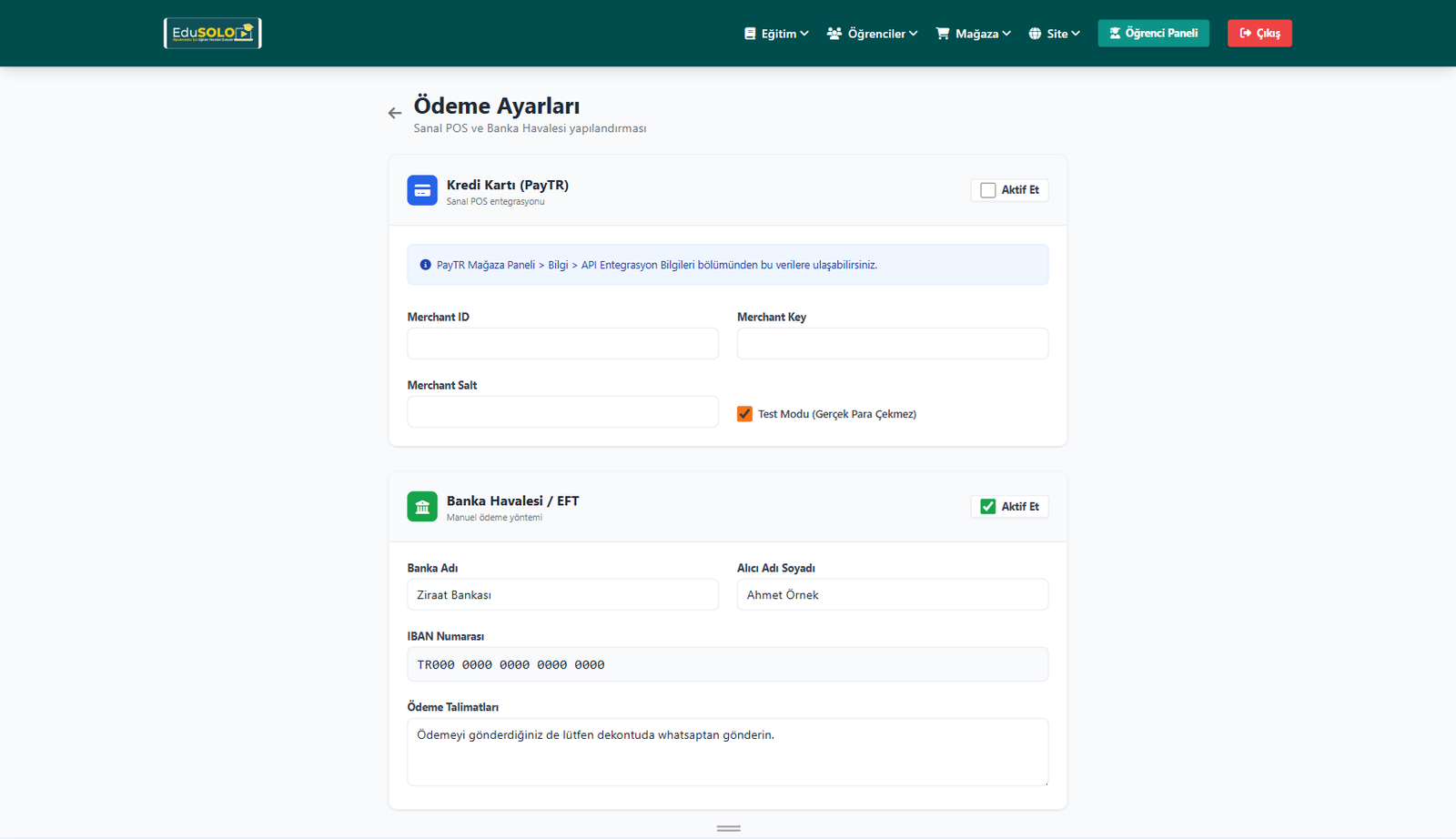Uncheck Banka Havalesi Aktif Et checkbox
This screenshot has height=839, width=1456.
[988, 507]
